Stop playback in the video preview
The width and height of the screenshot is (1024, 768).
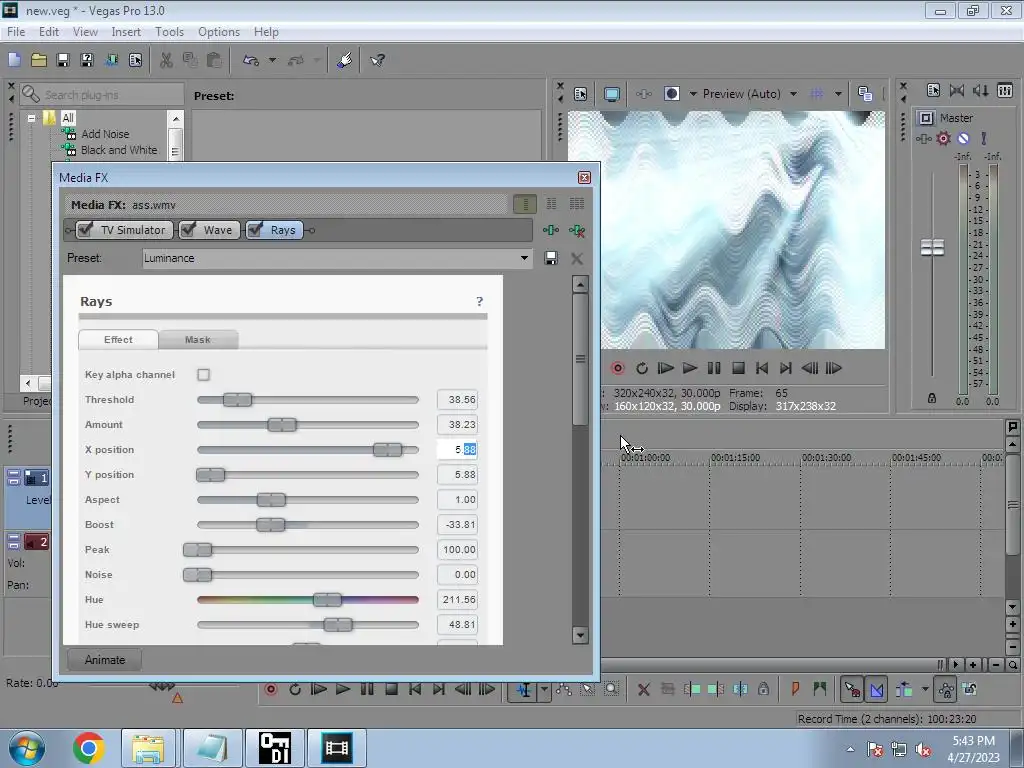coord(738,368)
